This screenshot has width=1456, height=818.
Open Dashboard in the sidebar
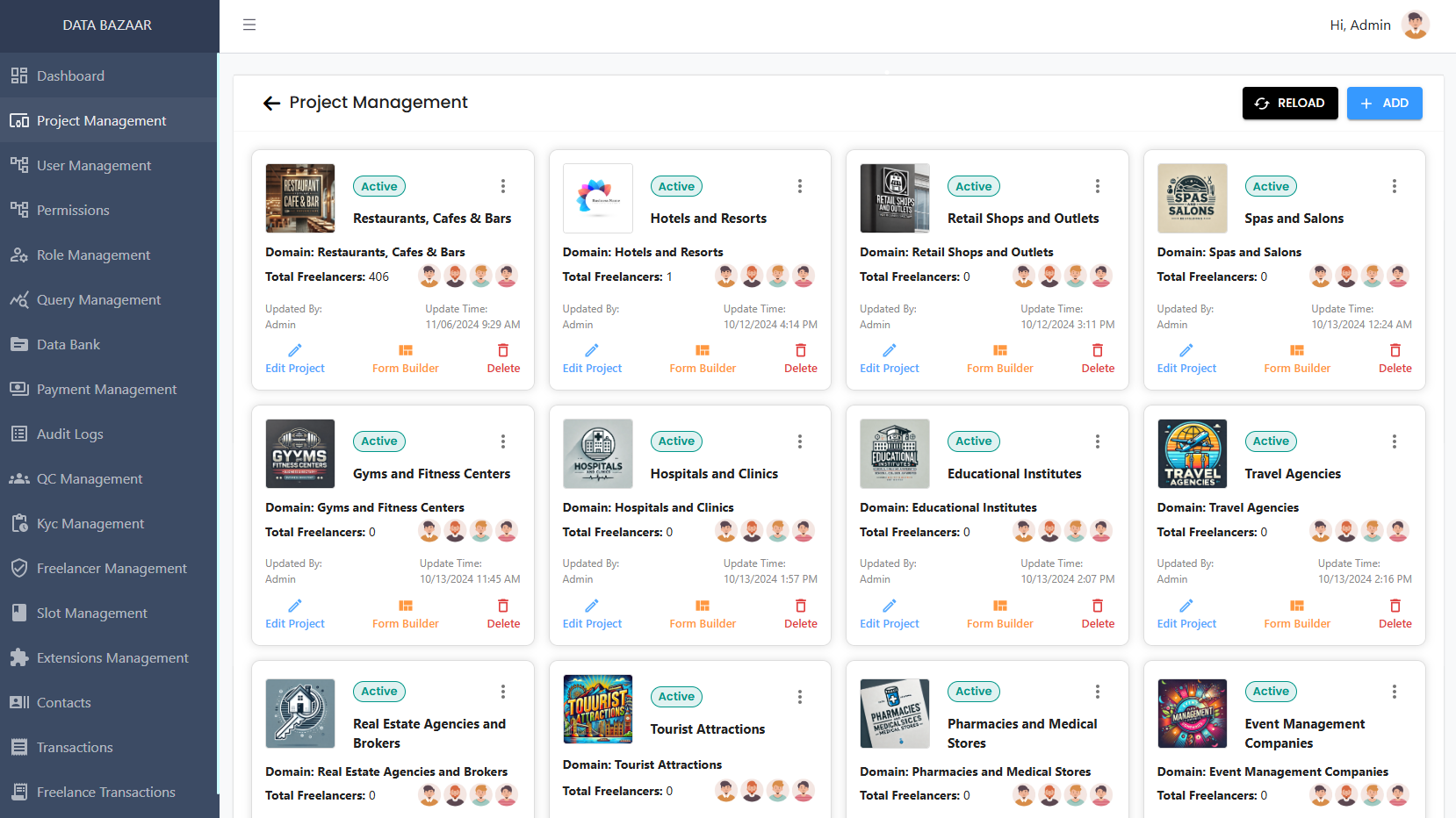click(x=70, y=76)
